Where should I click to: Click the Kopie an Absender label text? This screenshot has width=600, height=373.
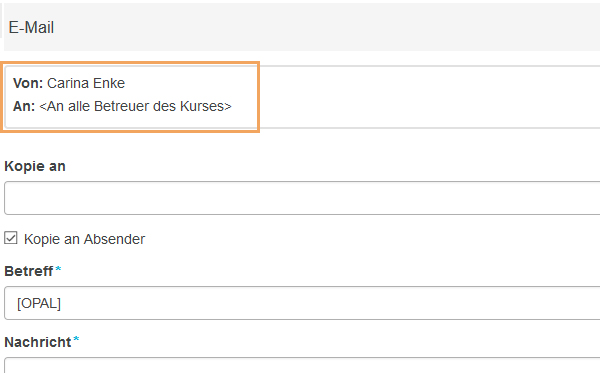click(x=85, y=239)
